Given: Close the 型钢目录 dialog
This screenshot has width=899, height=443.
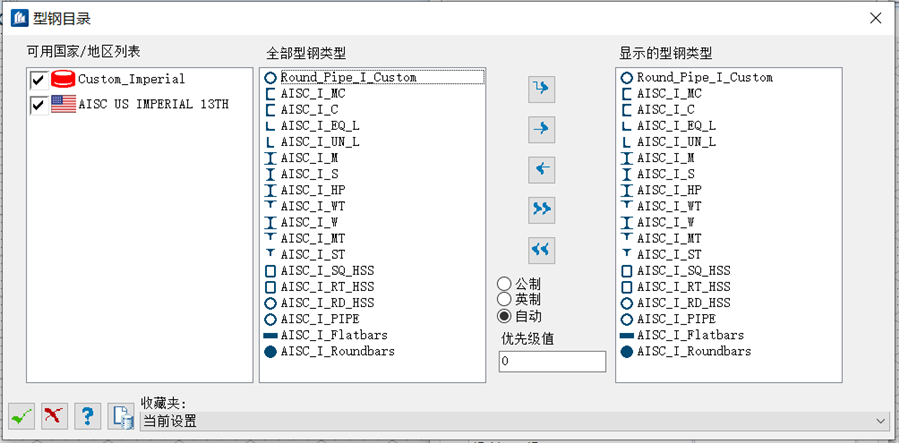Looking at the screenshot, I should (x=875, y=18).
